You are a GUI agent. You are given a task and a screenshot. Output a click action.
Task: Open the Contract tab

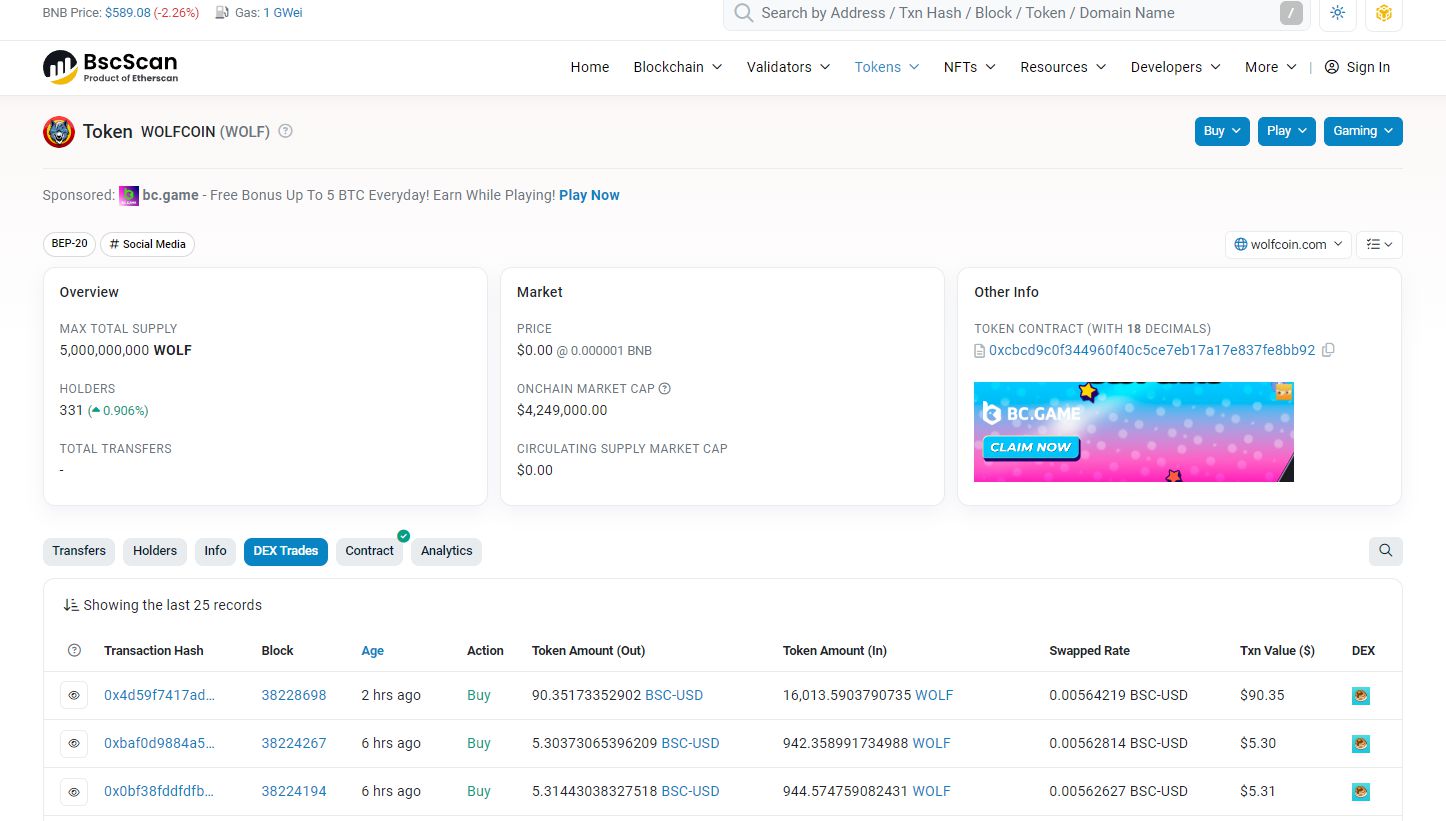(370, 551)
